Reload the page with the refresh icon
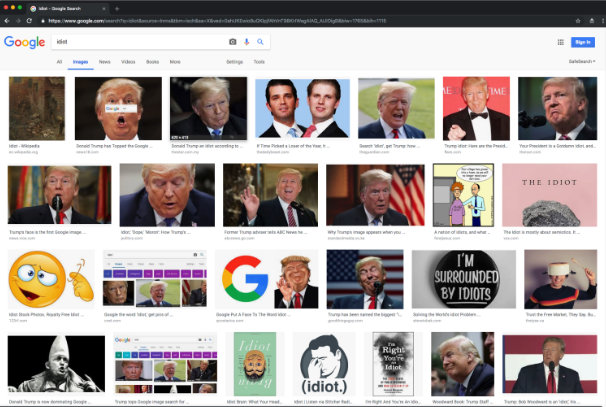The image size is (606, 407). click(x=29, y=21)
